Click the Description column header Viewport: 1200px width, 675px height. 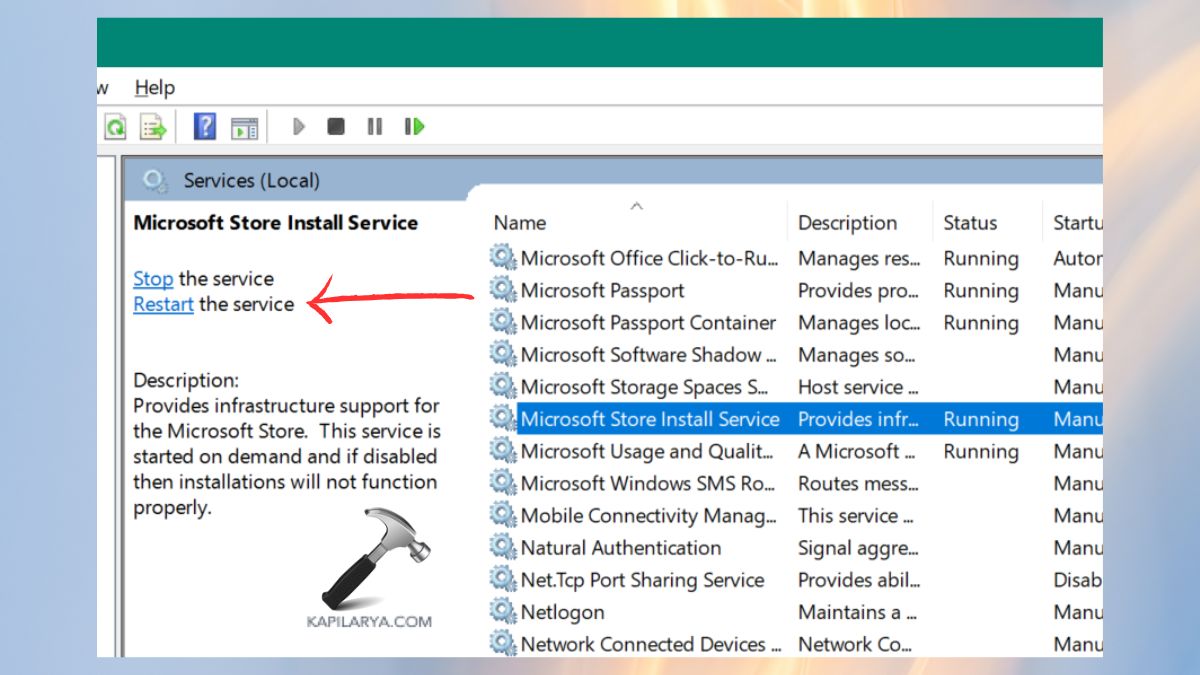[x=847, y=222]
